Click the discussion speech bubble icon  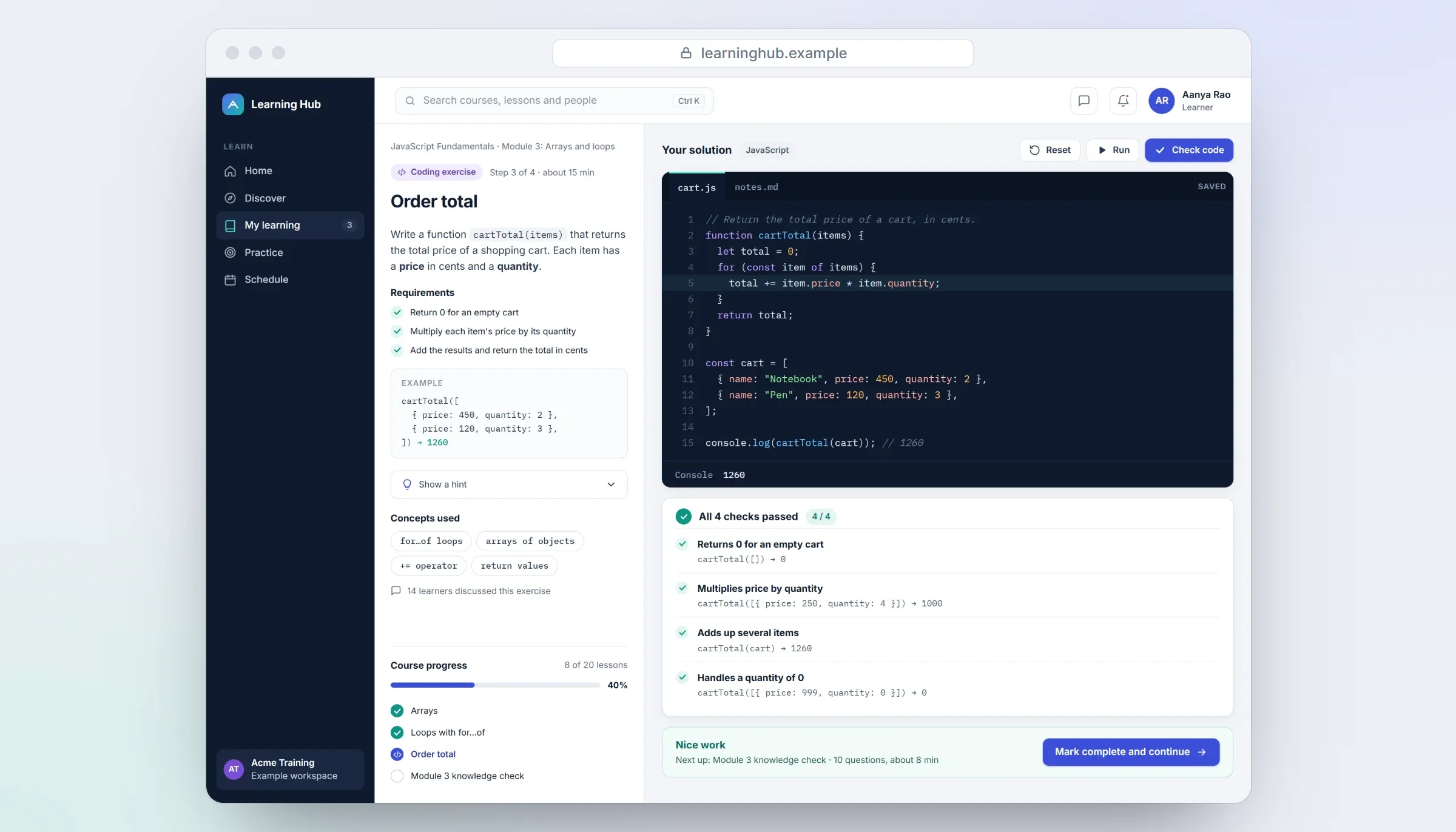[396, 591]
